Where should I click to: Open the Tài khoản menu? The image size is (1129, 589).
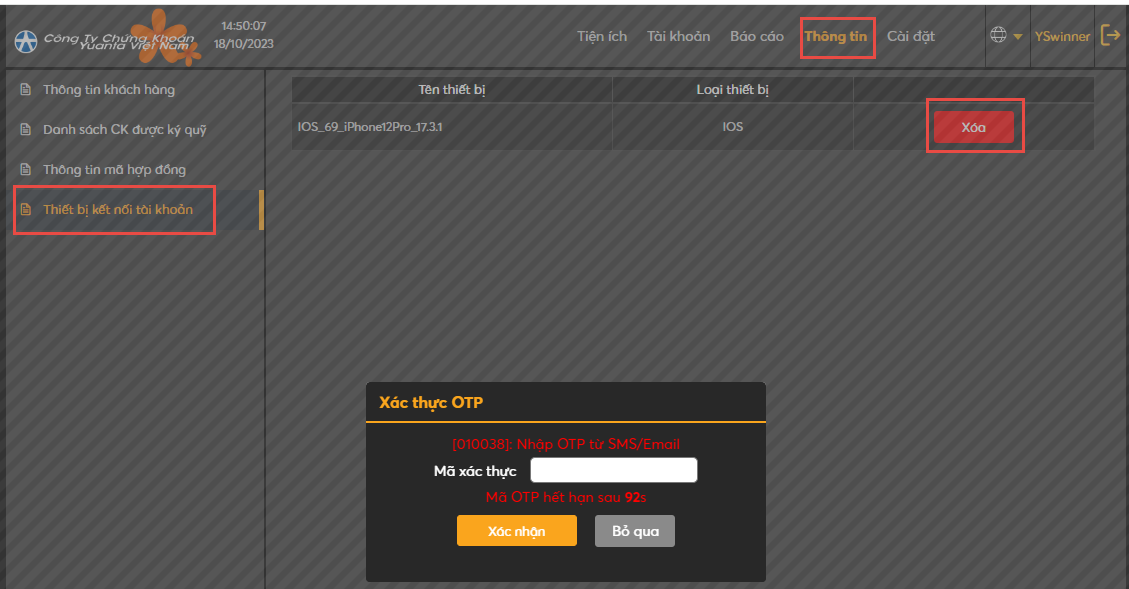[678, 36]
